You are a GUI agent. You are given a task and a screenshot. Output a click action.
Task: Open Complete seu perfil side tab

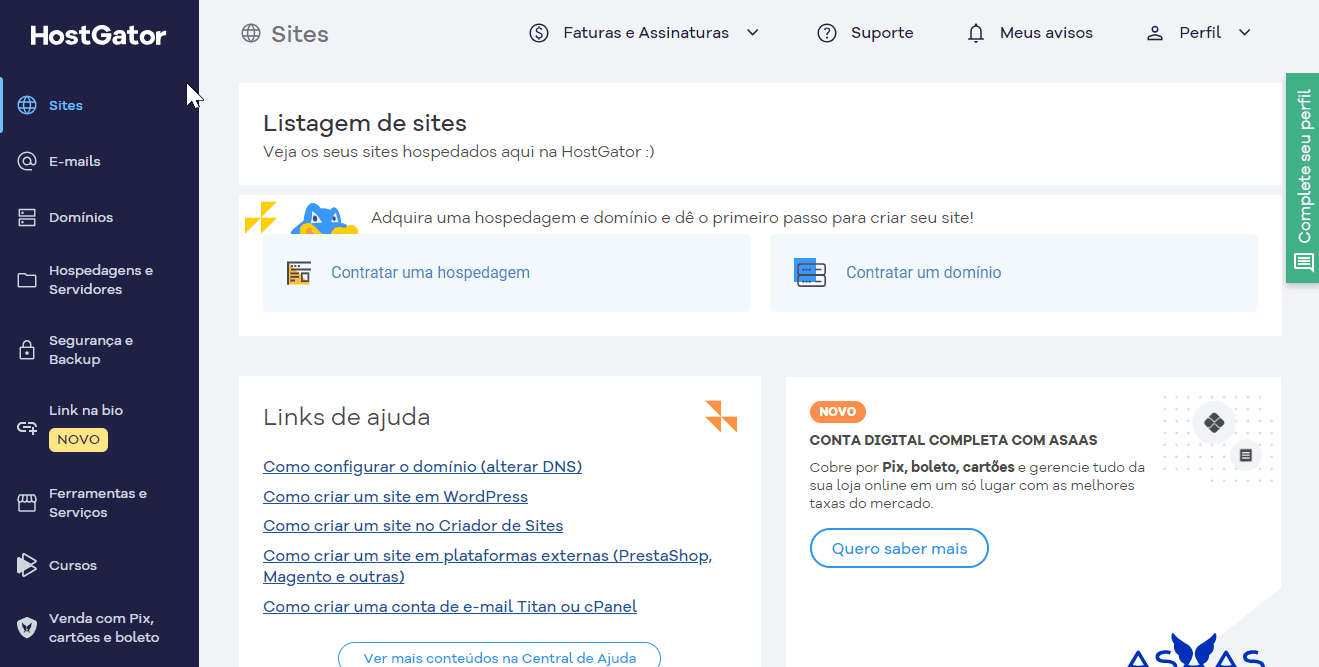tap(1302, 178)
